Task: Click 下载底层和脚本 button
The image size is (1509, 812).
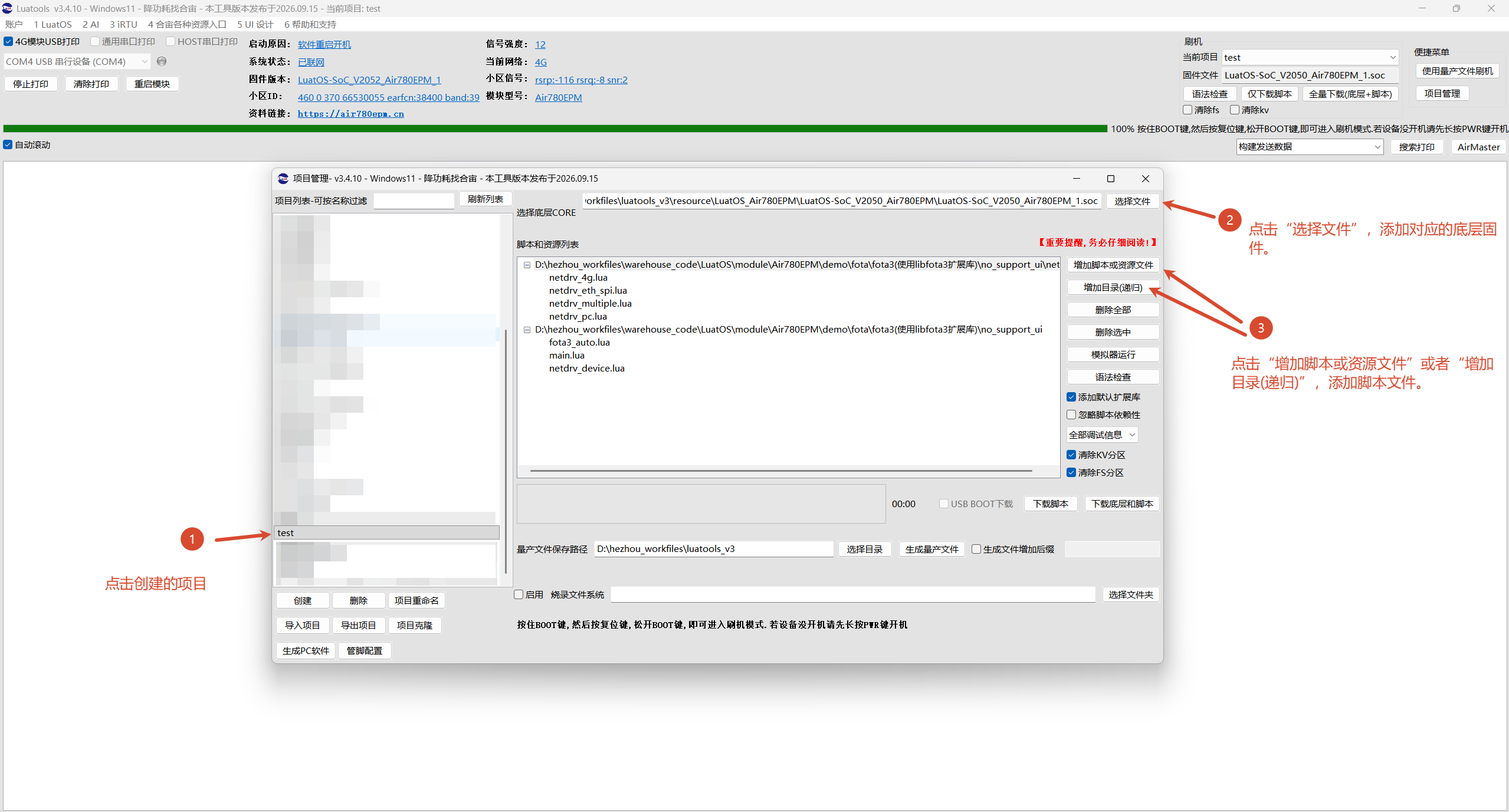Action: click(1122, 504)
